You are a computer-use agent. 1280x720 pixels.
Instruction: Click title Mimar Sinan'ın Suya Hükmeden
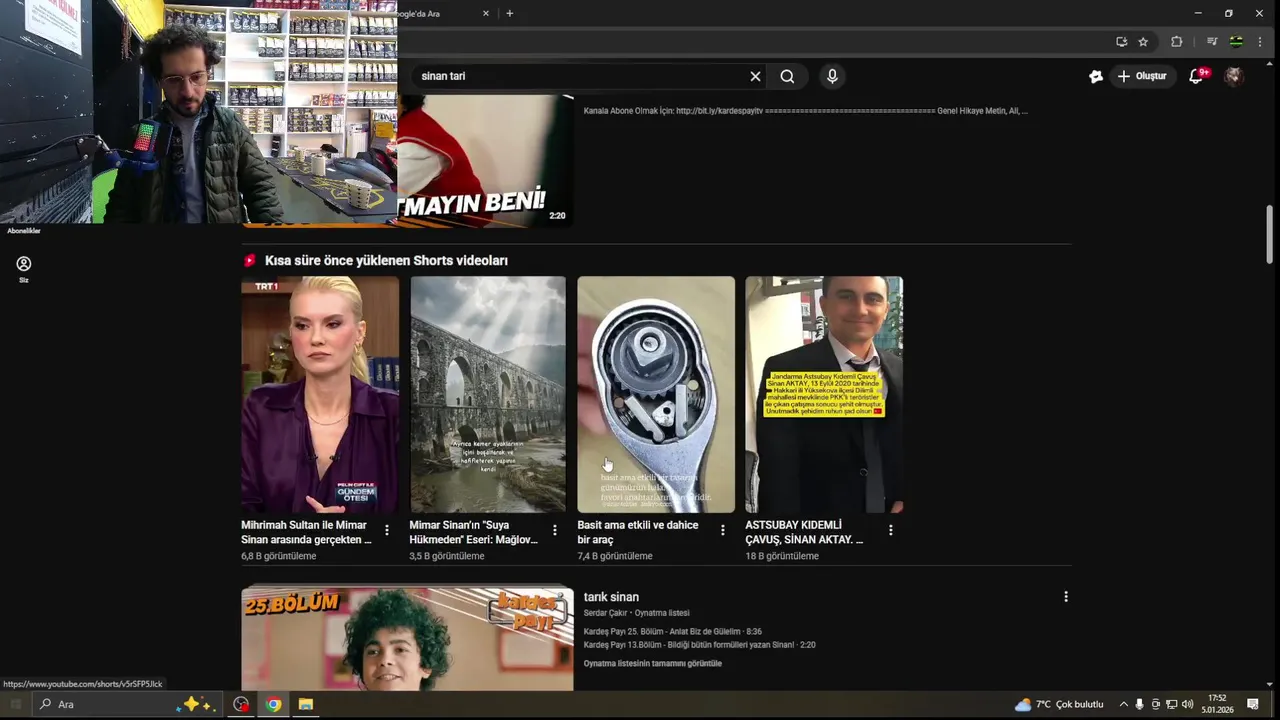(474, 532)
